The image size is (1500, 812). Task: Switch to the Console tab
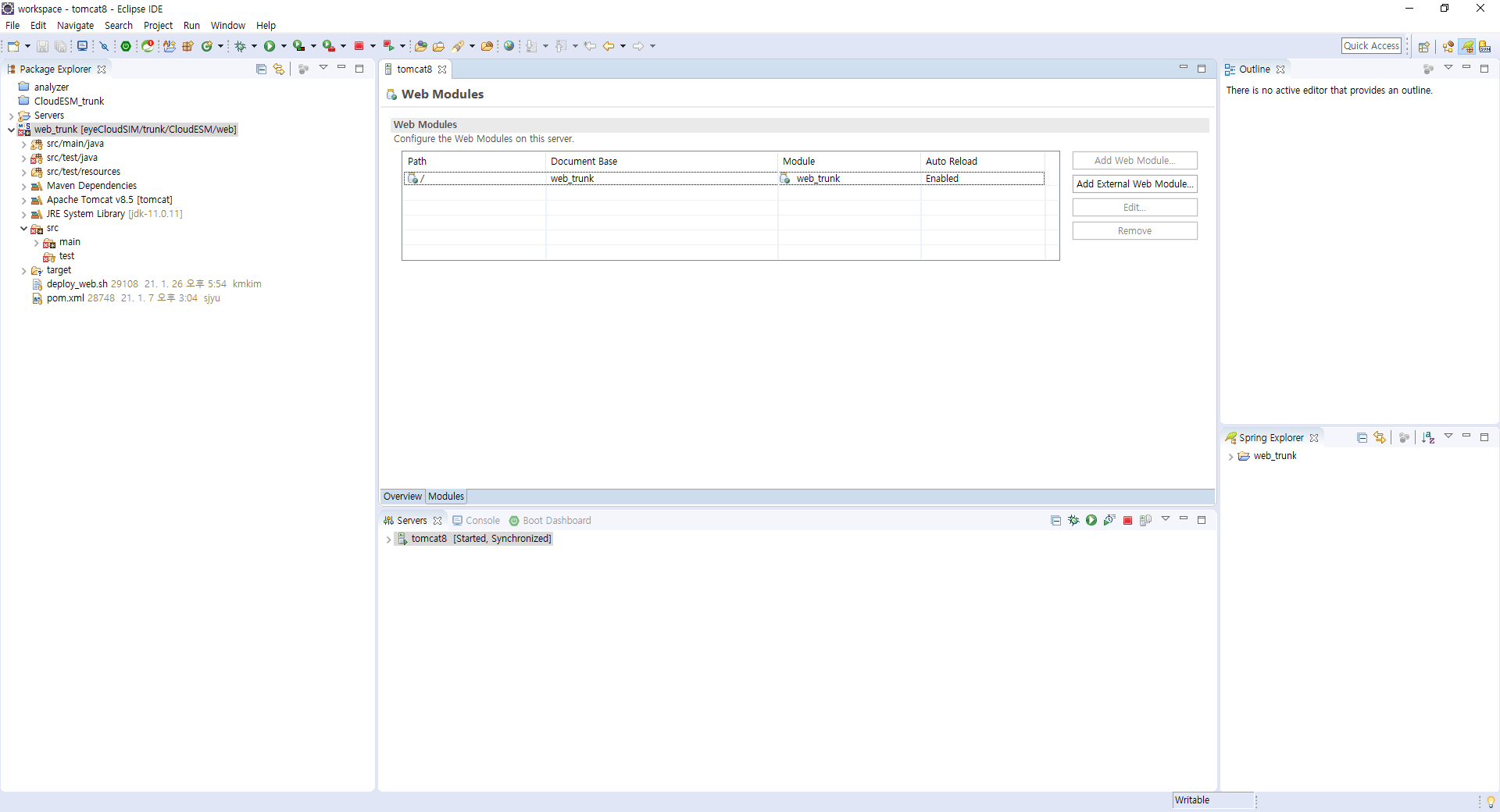(476, 521)
